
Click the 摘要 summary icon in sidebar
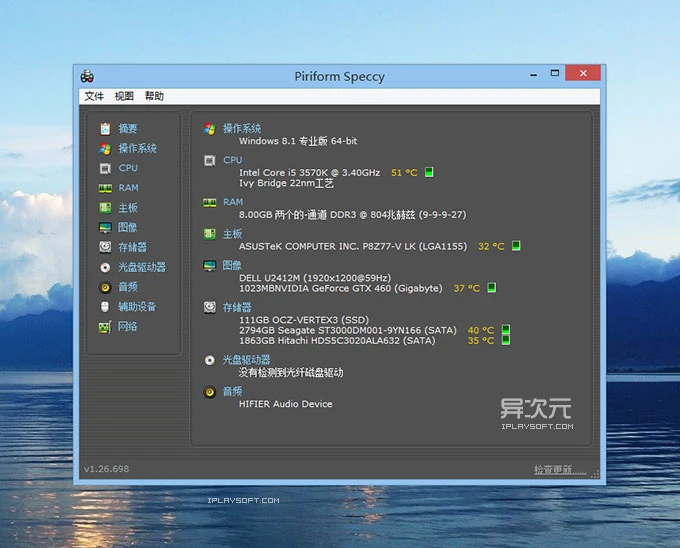point(105,129)
